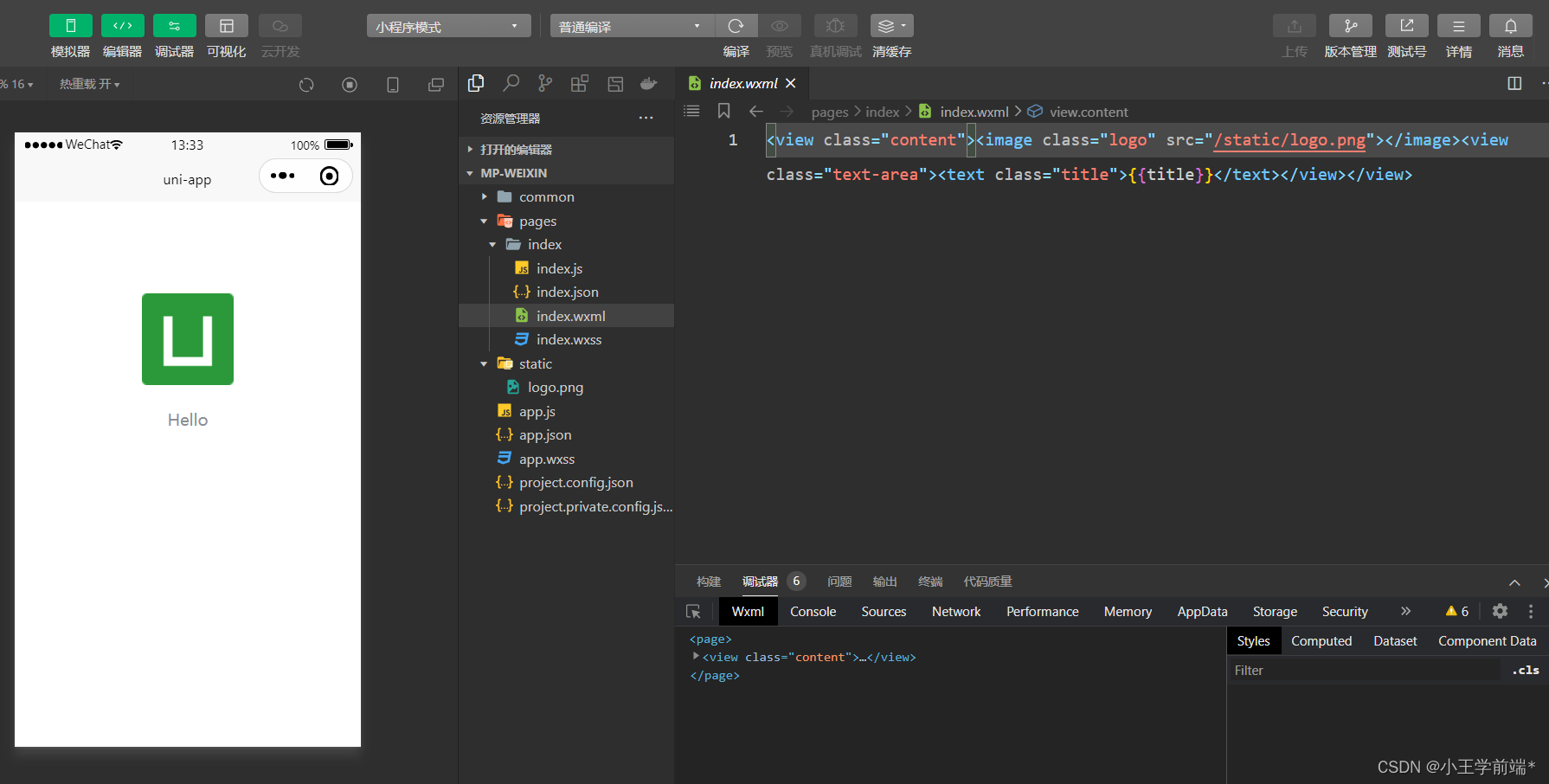Click the upload icon

click(x=1294, y=26)
